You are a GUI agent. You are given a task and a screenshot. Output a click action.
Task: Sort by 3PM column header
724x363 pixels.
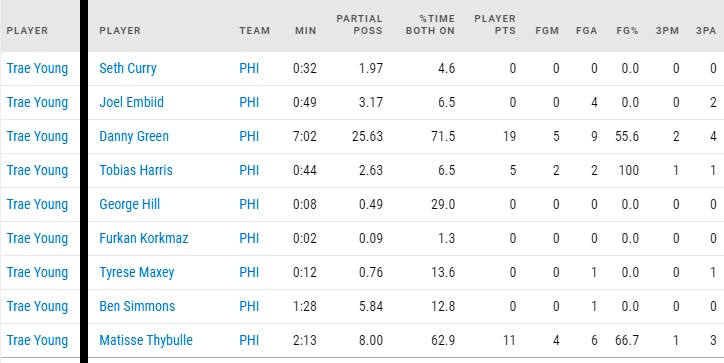pos(667,31)
